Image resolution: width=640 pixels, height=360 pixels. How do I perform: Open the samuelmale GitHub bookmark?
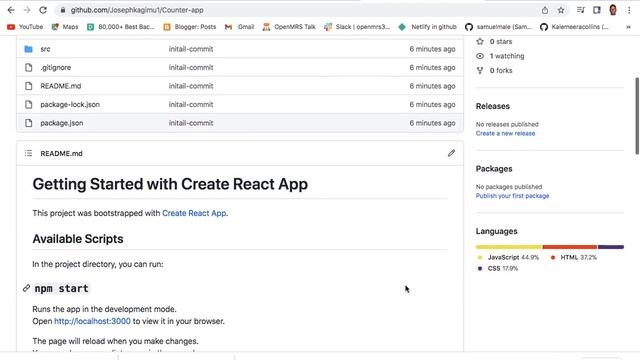coord(498,27)
